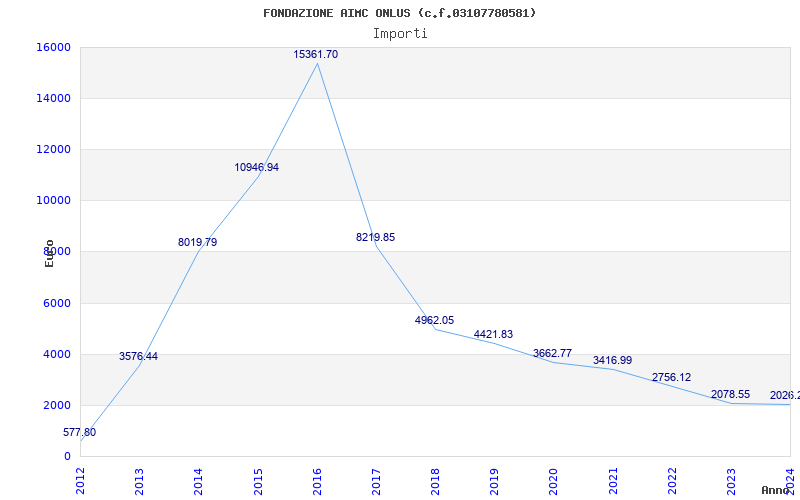Click the 2020 x-axis year label
The height and width of the screenshot is (500, 800).
554,481
